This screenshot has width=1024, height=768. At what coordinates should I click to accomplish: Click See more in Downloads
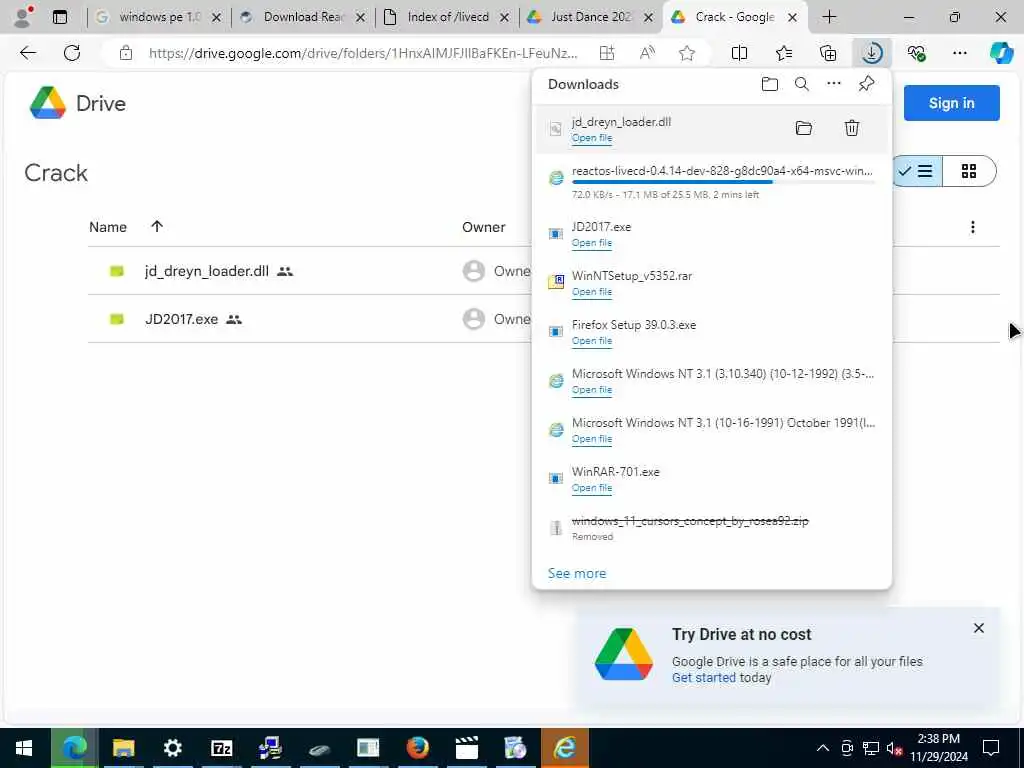pyautogui.click(x=577, y=573)
